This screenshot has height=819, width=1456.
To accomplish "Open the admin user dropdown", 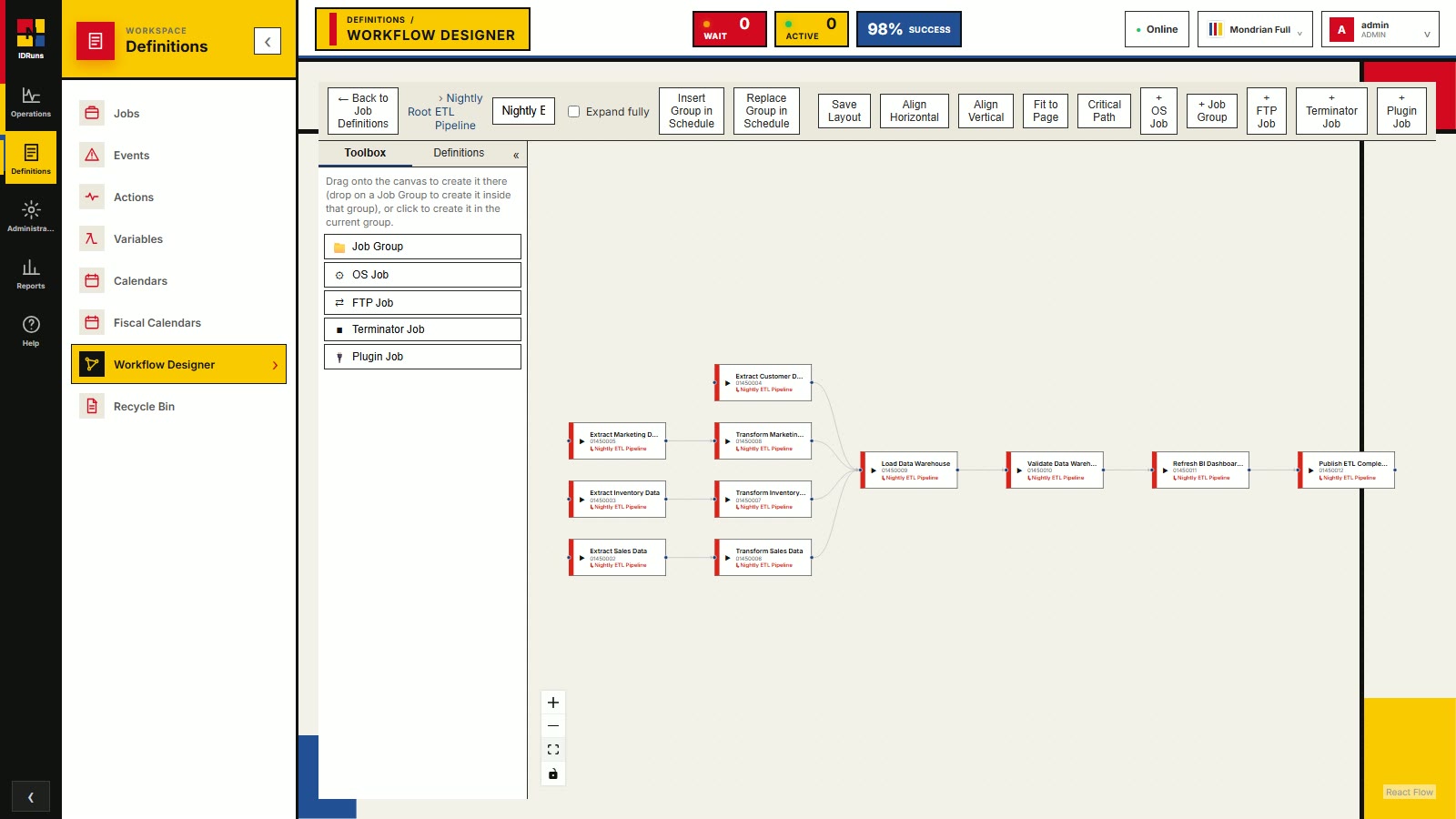I will 1380,29.
